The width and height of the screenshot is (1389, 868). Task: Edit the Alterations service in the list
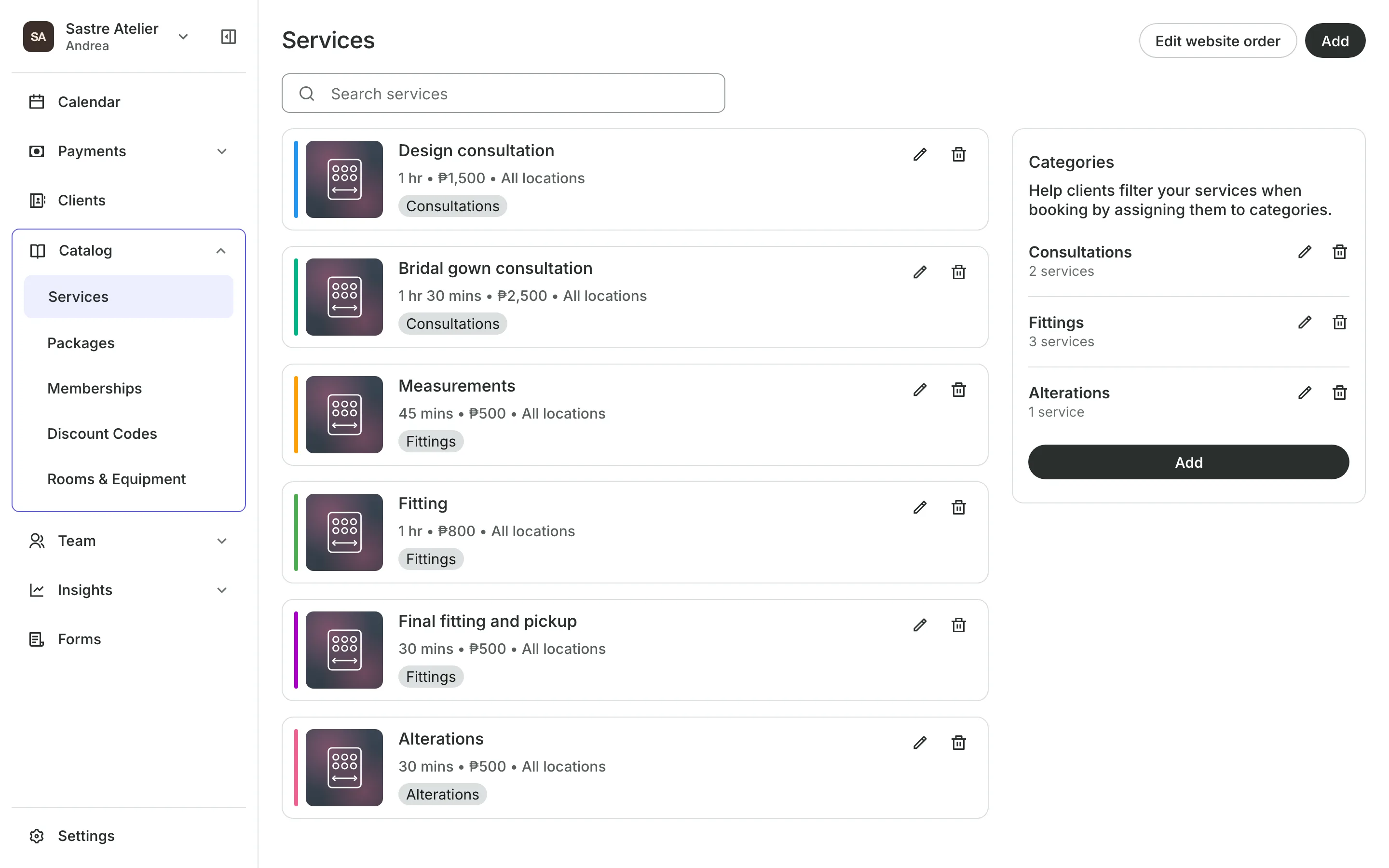[920, 743]
